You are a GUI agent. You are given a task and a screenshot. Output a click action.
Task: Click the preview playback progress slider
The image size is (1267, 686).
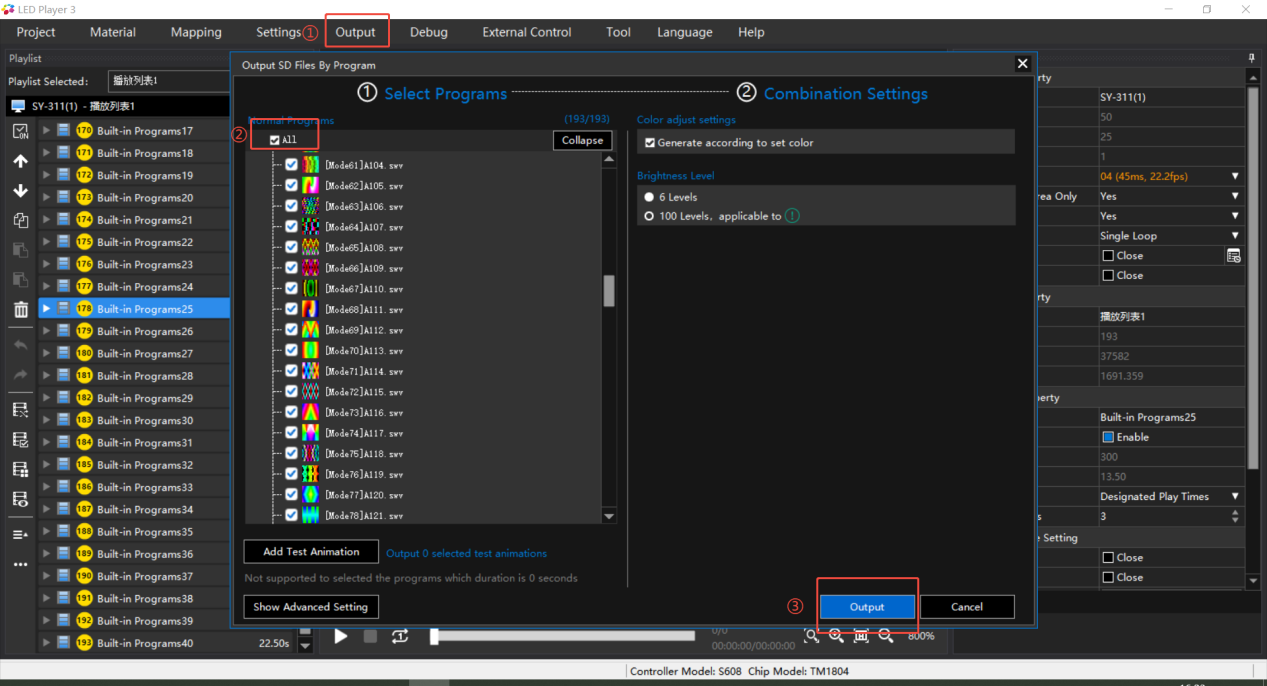562,636
